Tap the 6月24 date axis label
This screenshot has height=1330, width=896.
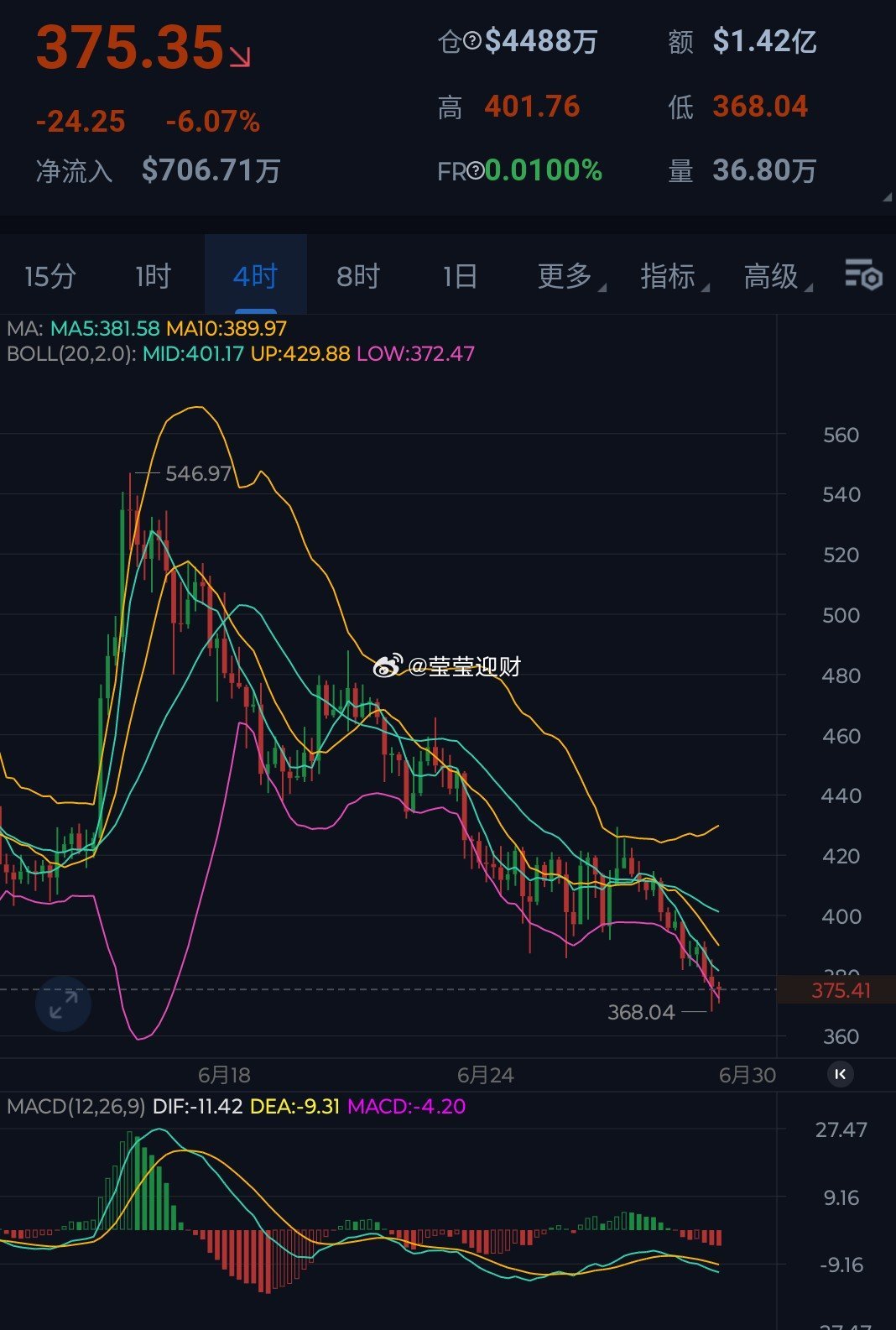coord(485,1075)
